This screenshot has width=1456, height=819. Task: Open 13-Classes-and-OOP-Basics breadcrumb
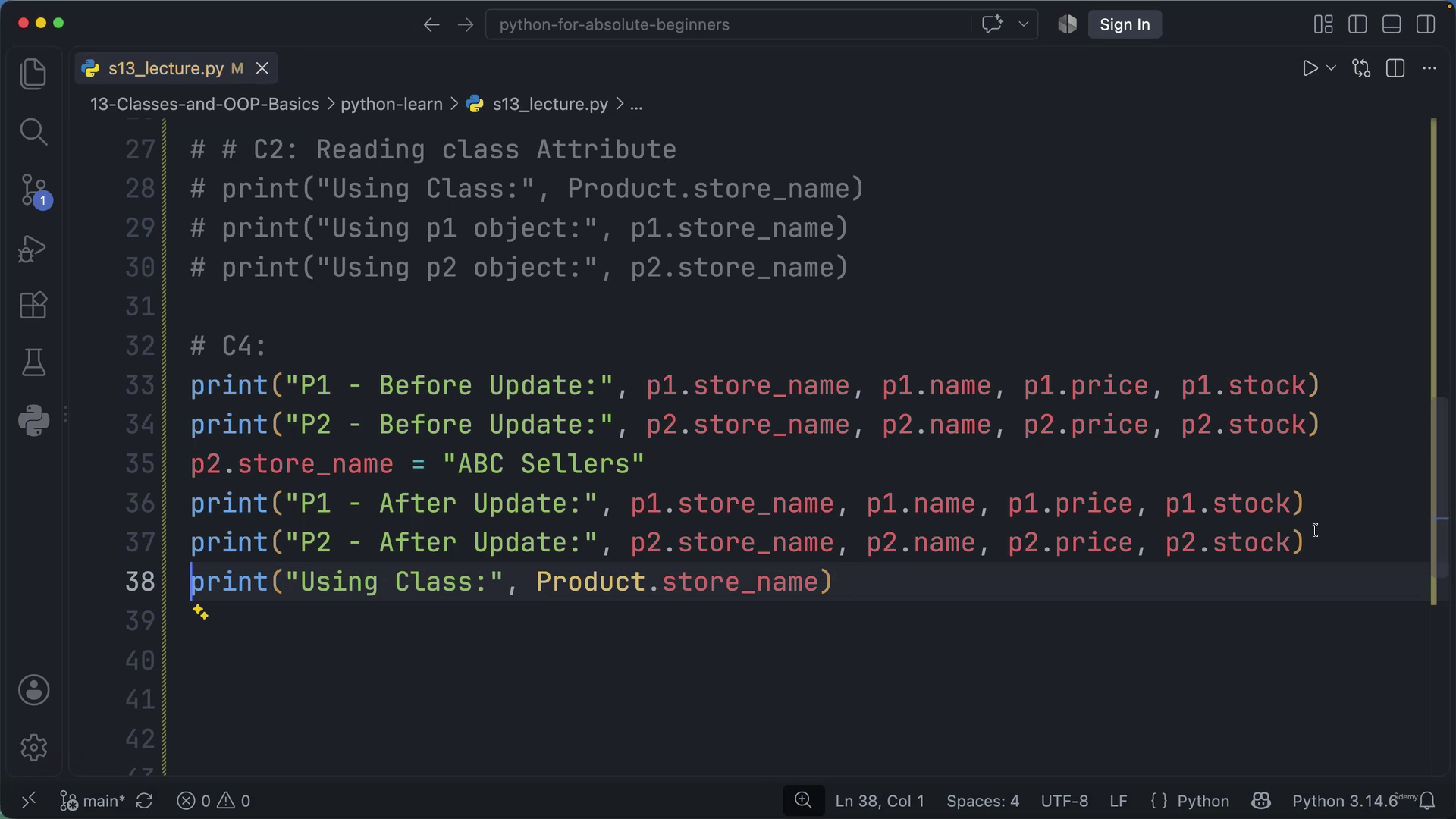click(x=205, y=104)
